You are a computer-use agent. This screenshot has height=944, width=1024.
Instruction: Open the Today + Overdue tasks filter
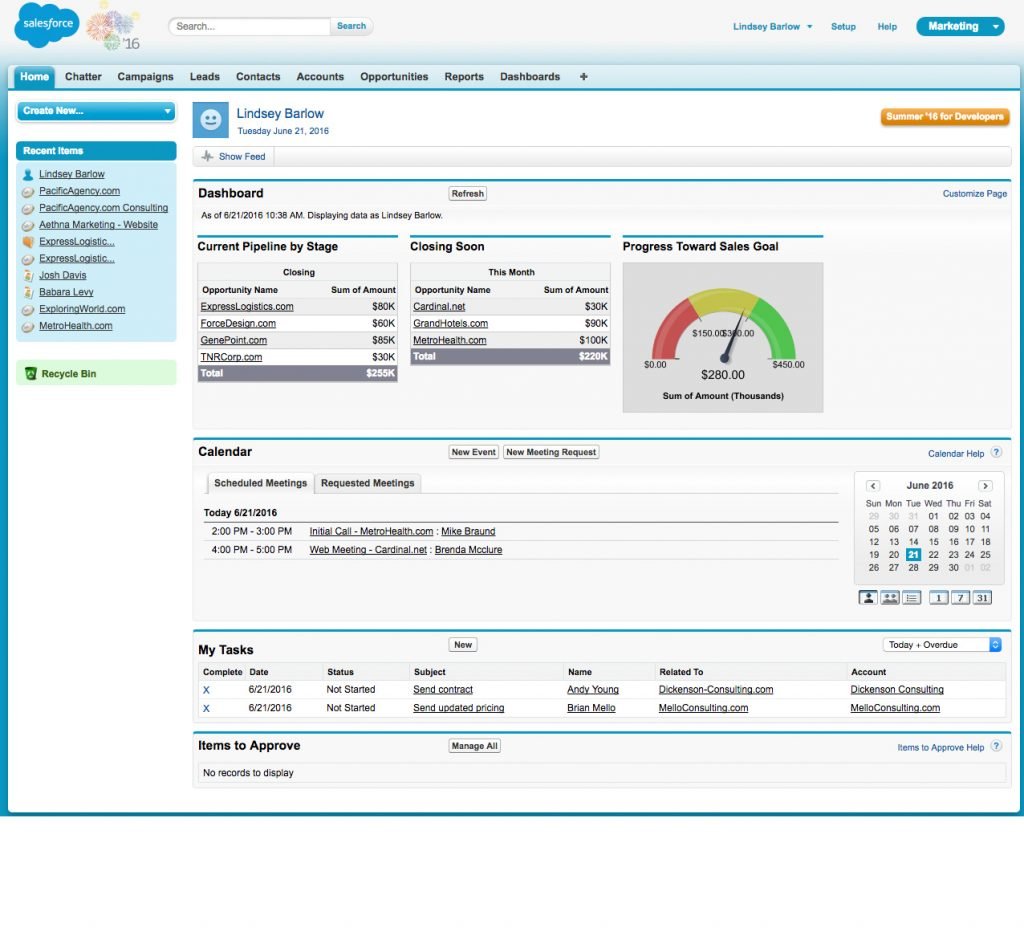[941, 644]
